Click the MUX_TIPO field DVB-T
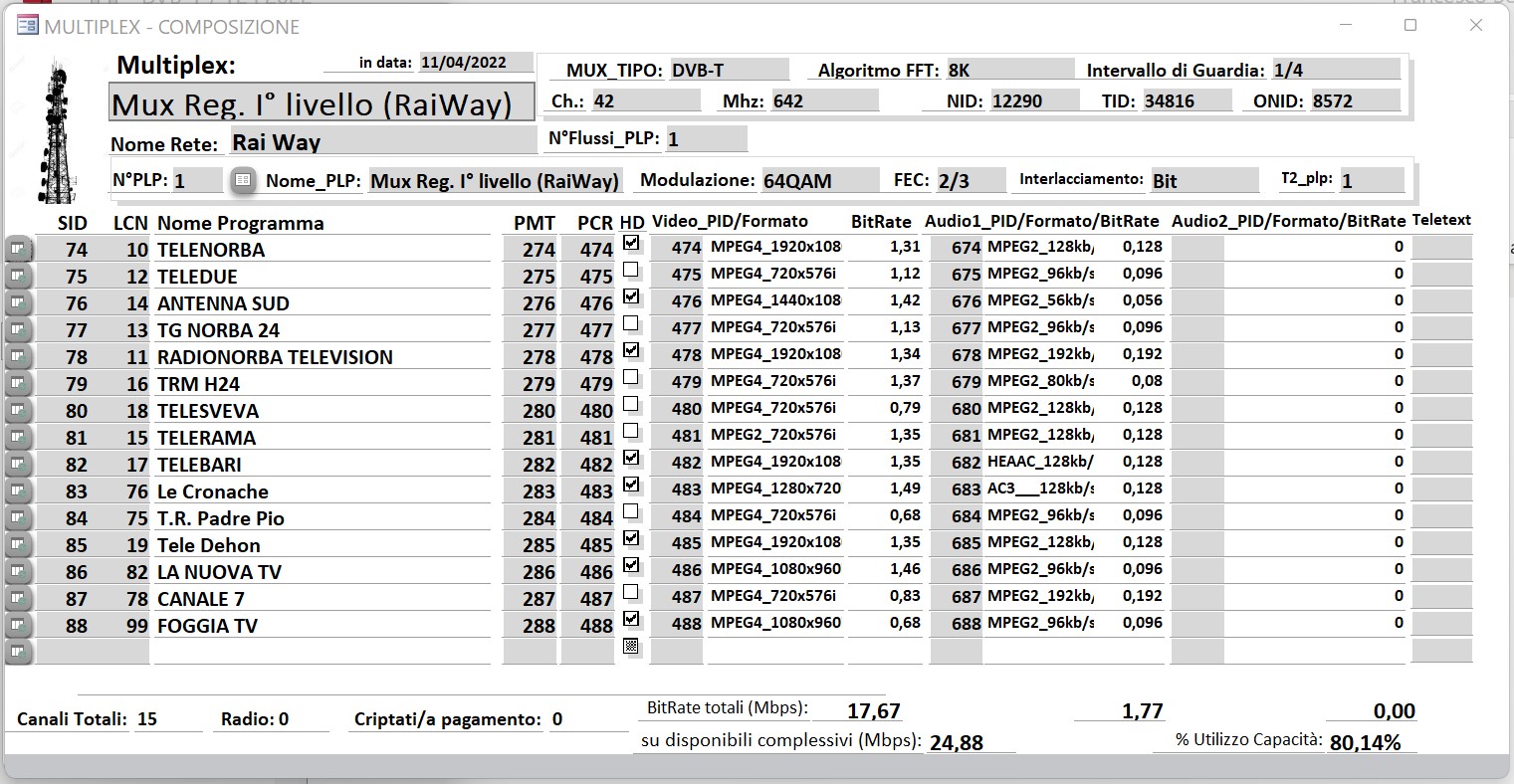Viewport: 1514px width, 784px height. point(729,70)
